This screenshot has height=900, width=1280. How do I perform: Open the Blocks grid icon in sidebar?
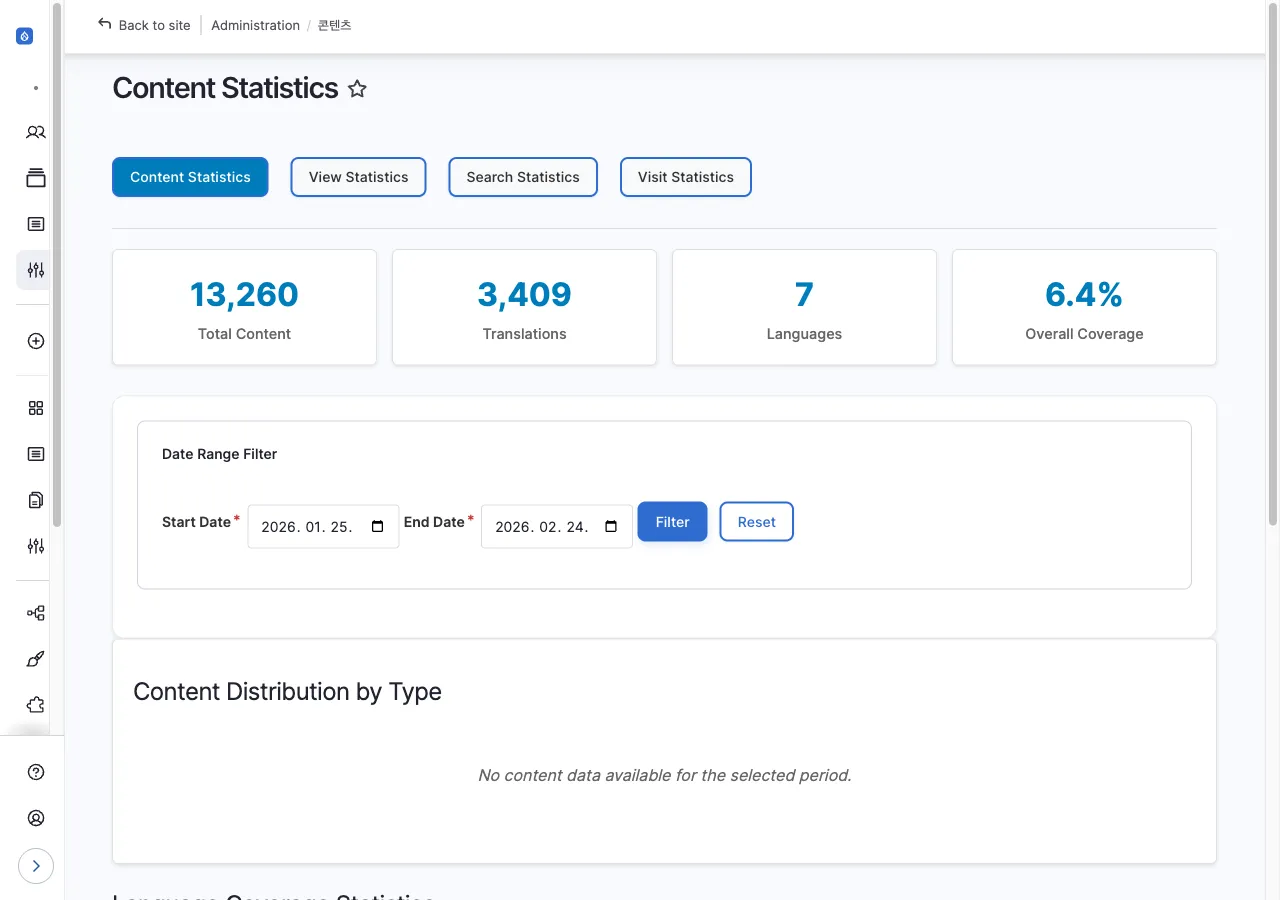35,408
